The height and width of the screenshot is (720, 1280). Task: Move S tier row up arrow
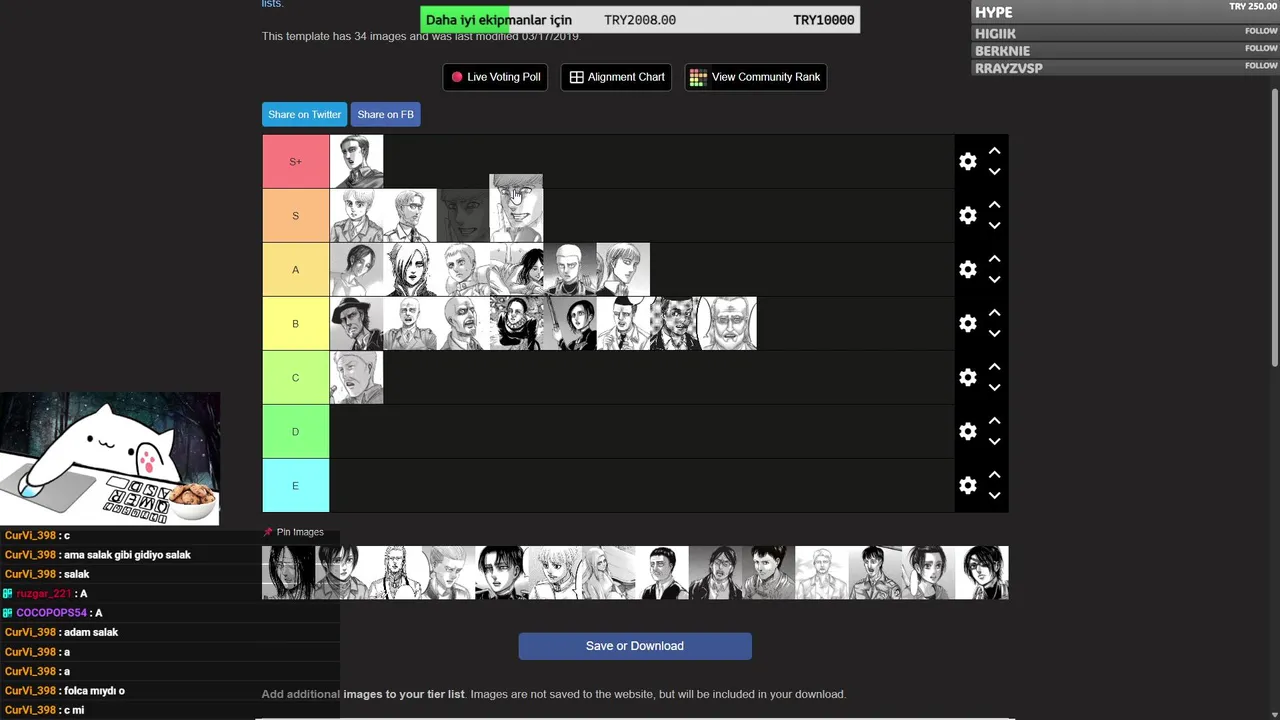(994, 205)
